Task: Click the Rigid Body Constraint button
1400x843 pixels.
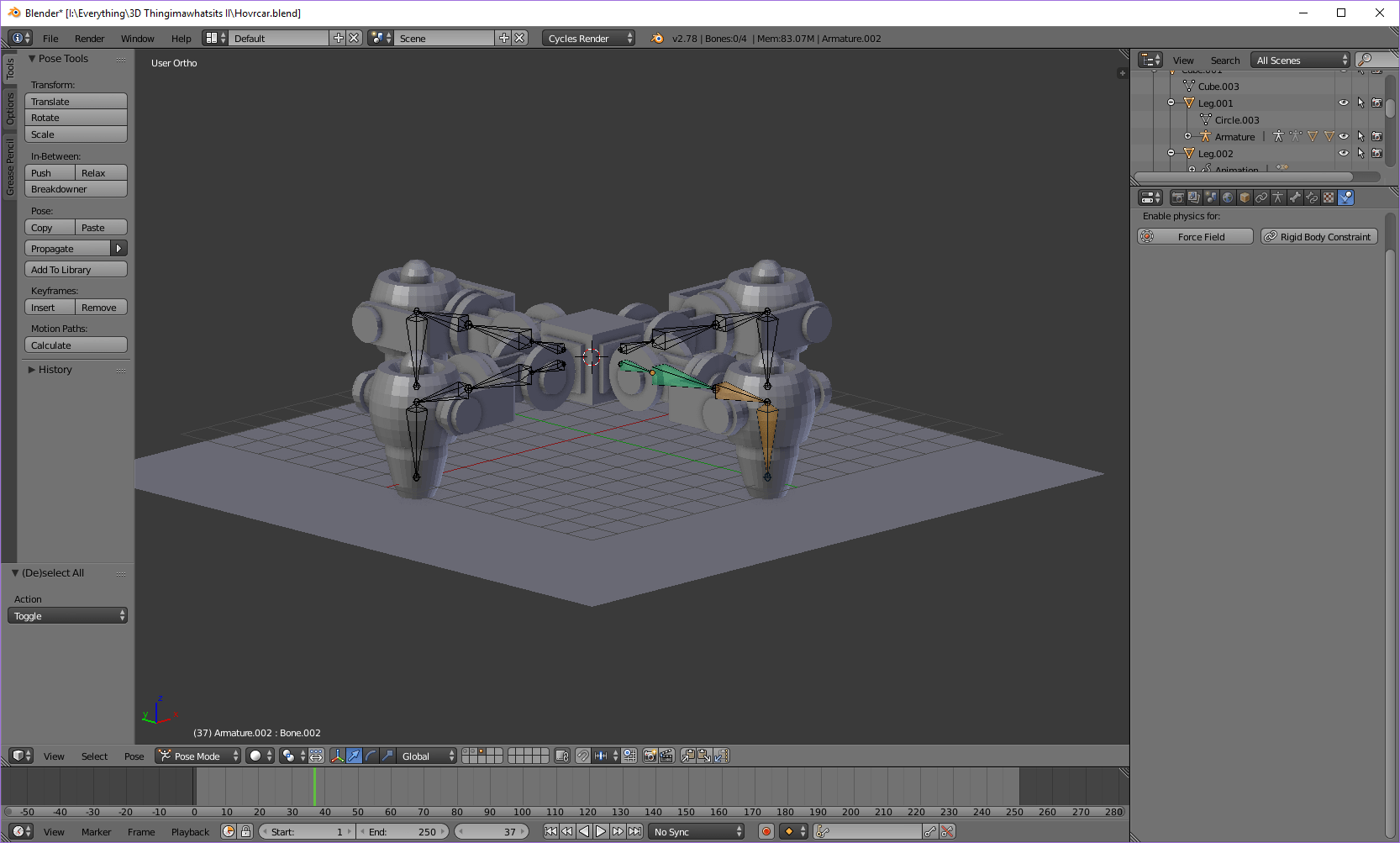Action: pos(1318,236)
